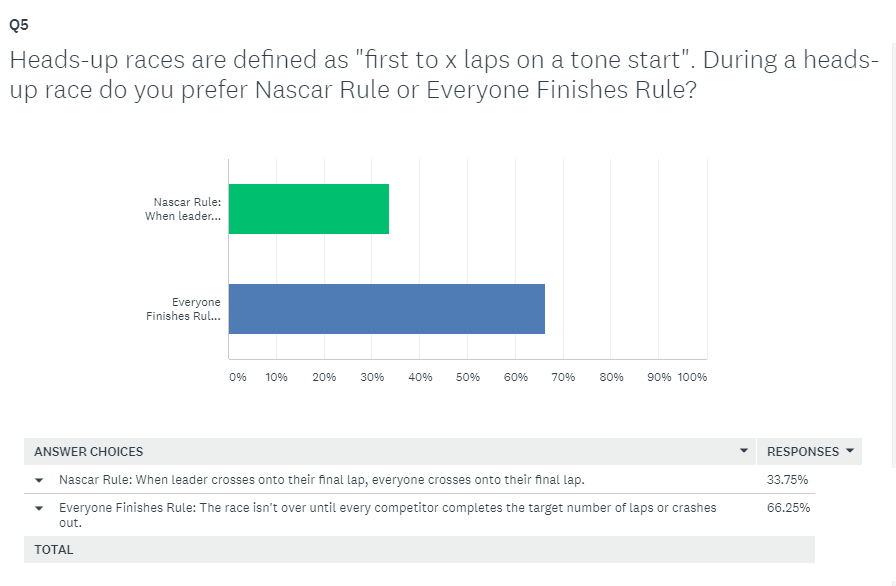This screenshot has height=586, width=896.
Task: Click the RESPONSES column header text
Action: (803, 452)
